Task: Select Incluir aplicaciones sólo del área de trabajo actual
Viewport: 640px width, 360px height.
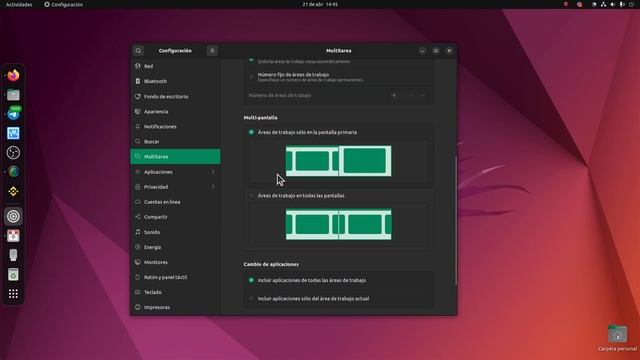Action: (x=251, y=299)
